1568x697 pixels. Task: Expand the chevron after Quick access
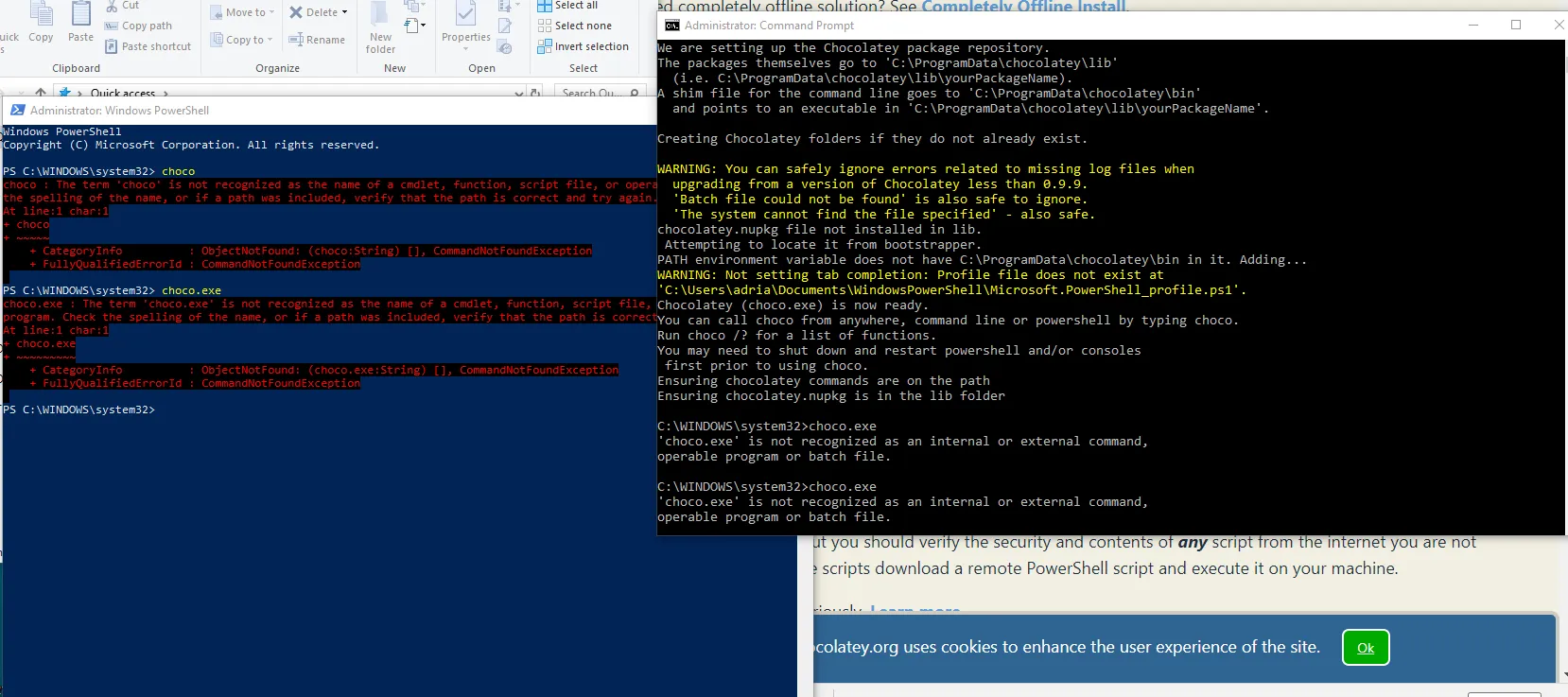(166, 93)
